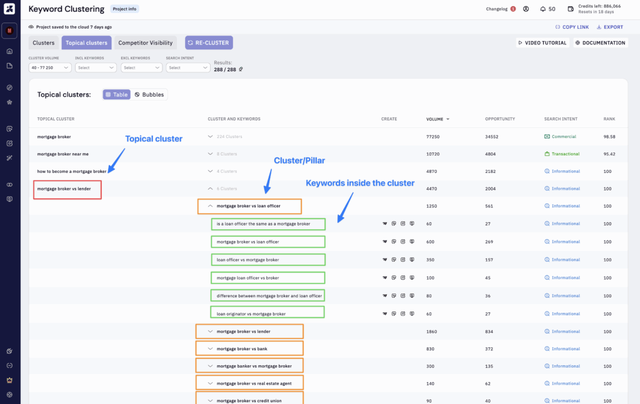Image resolution: width=640 pixels, height=404 pixels.
Task: Open the Cluster Volume dropdown
Action: tap(49, 68)
